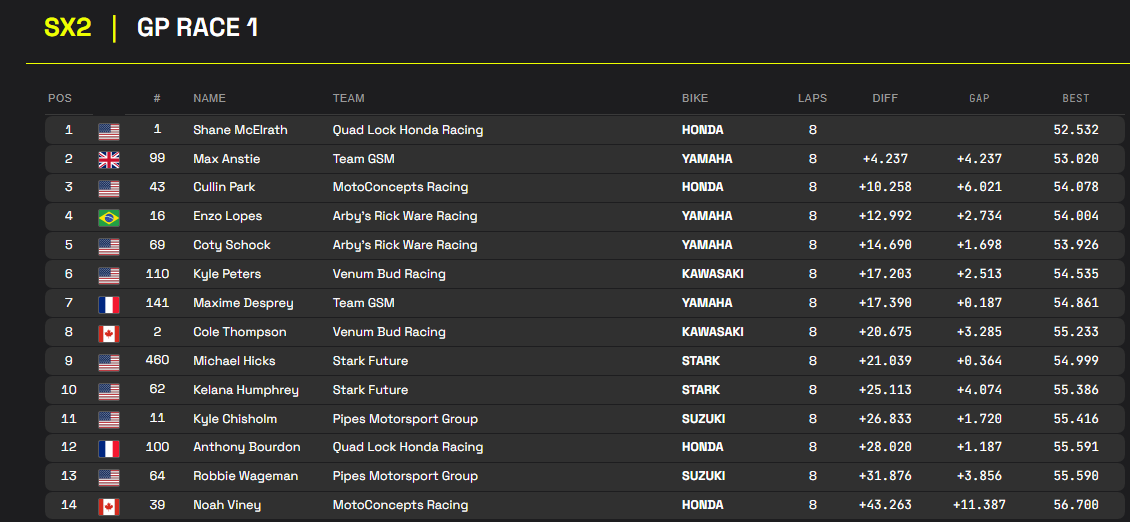Click the GAP column header

point(978,98)
